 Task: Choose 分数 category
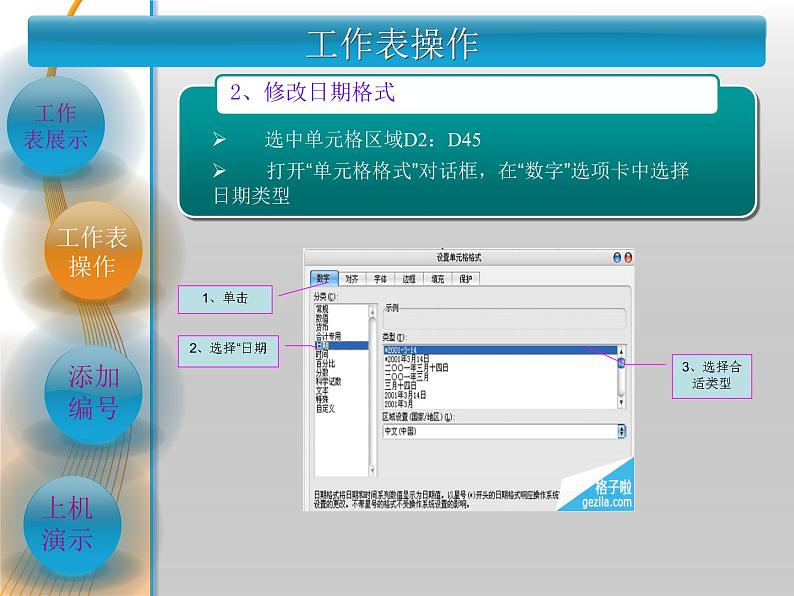point(322,373)
